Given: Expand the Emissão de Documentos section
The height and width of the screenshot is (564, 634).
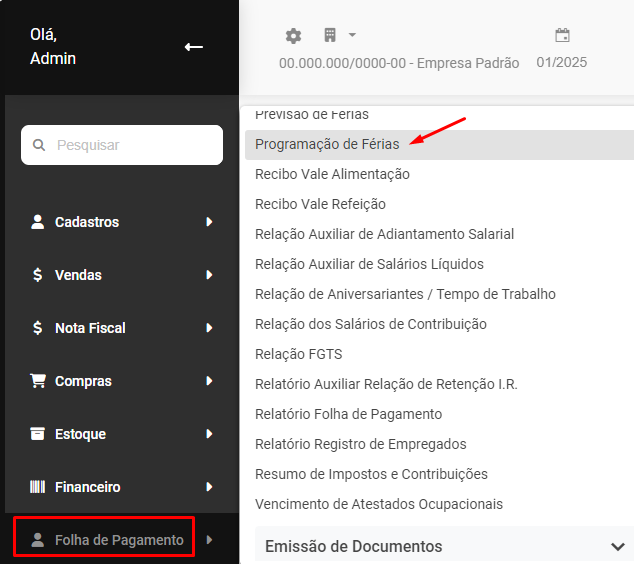Looking at the screenshot, I should [x=617, y=546].
